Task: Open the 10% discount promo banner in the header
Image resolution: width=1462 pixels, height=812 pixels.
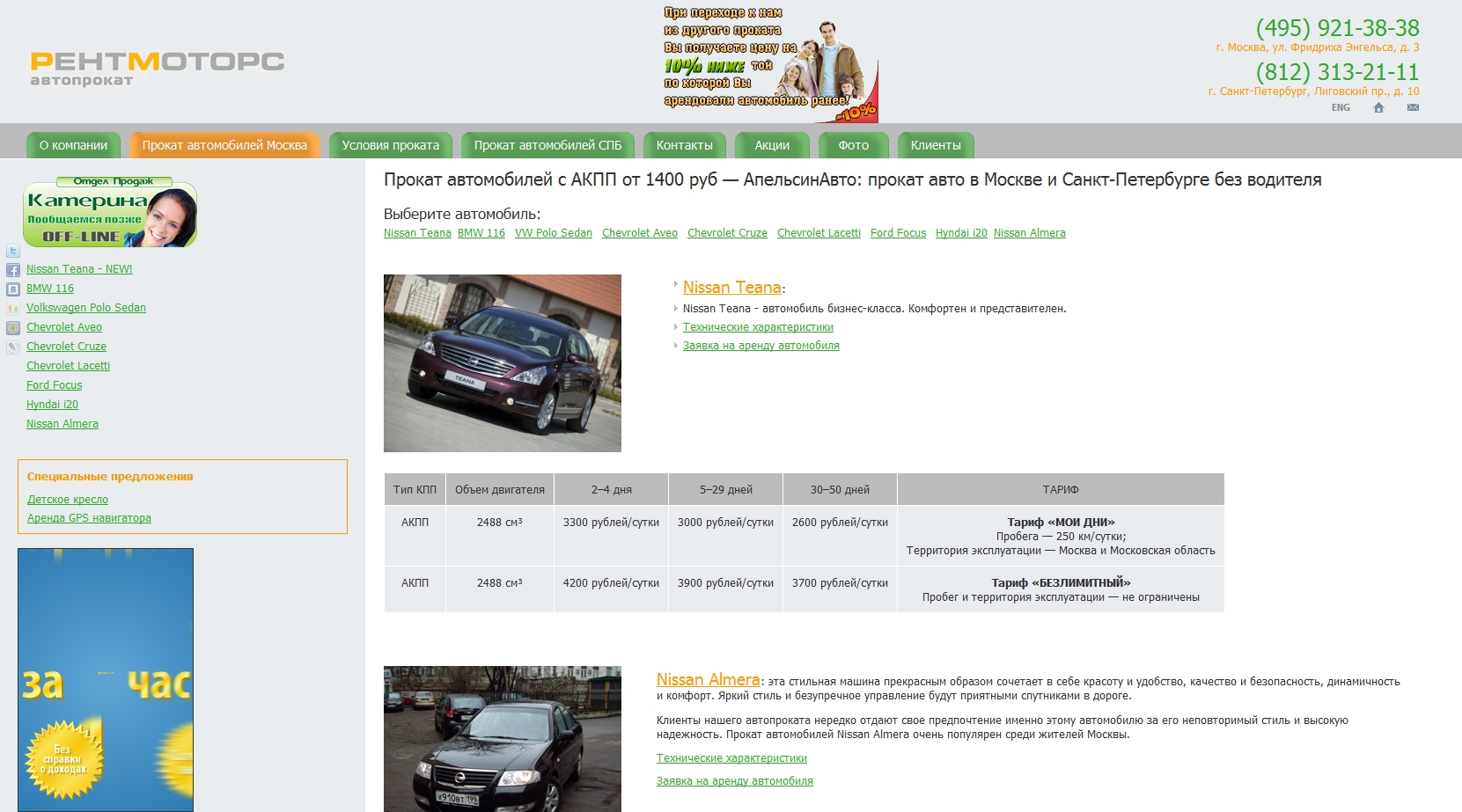Action: click(770, 63)
